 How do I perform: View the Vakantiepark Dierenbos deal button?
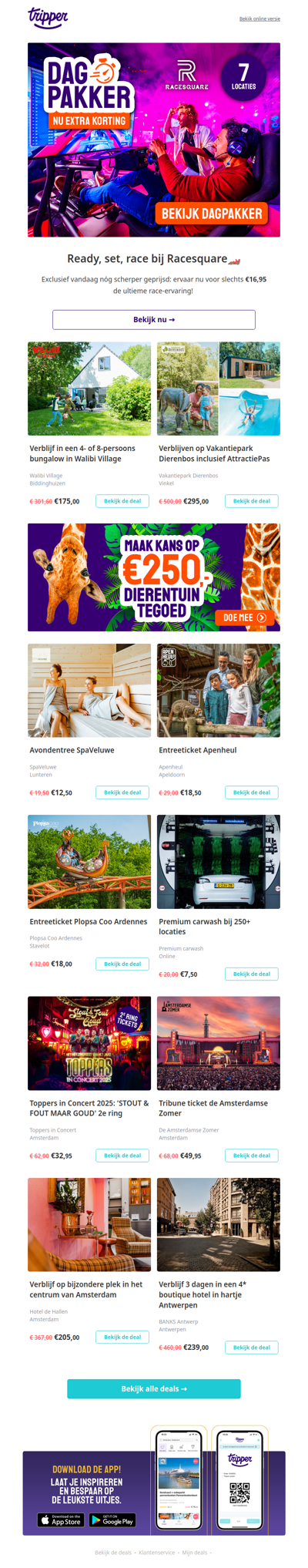(252, 501)
